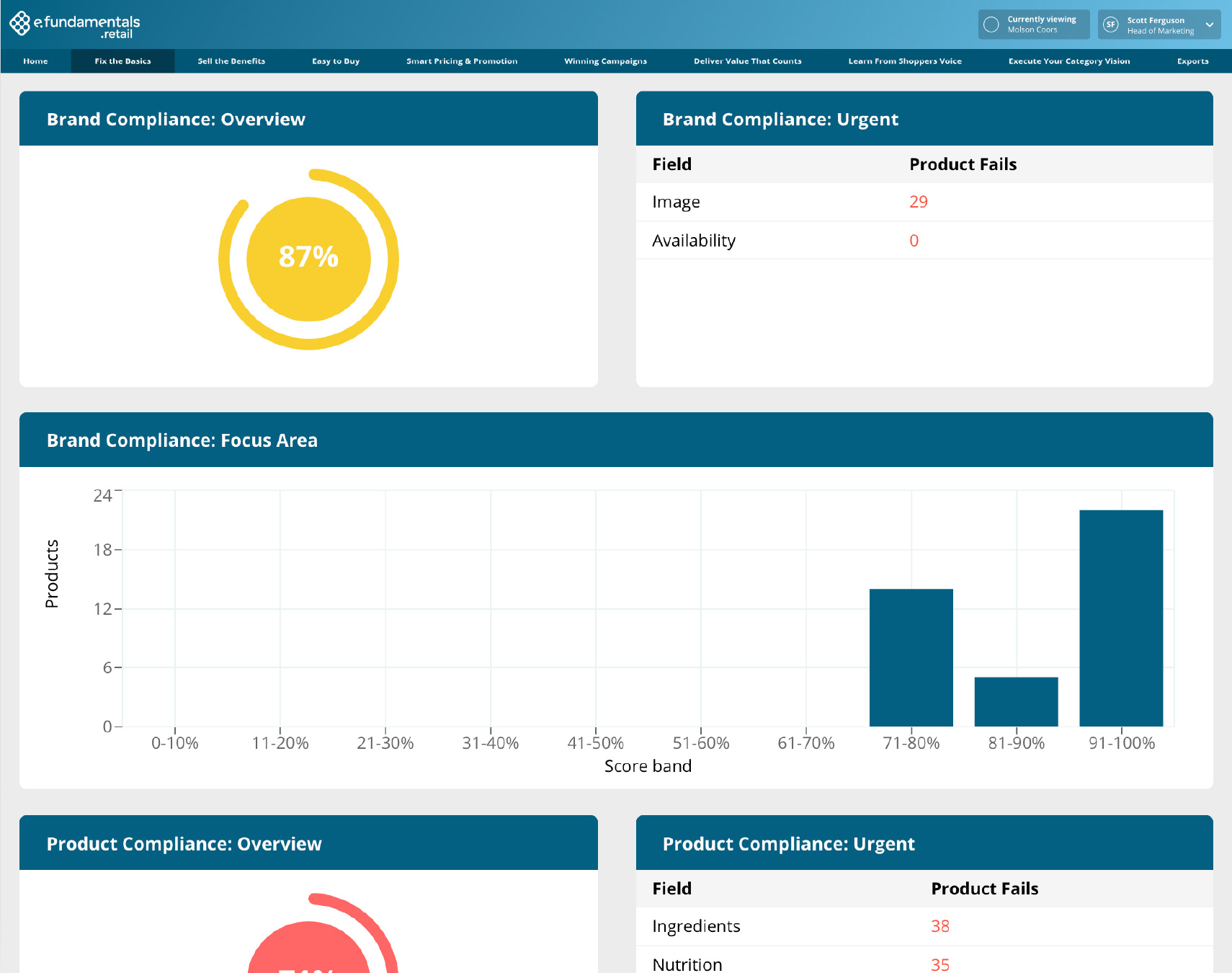The height and width of the screenshot is (973, 1232).
Task: Open Smart Pricing & Promotion tab
Action: [x=462, y=61]
